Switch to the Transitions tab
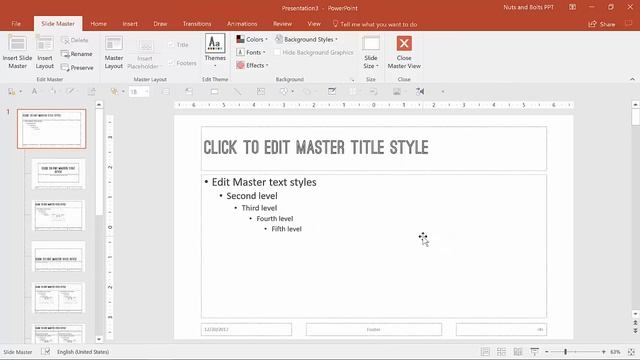 point(197,24)
